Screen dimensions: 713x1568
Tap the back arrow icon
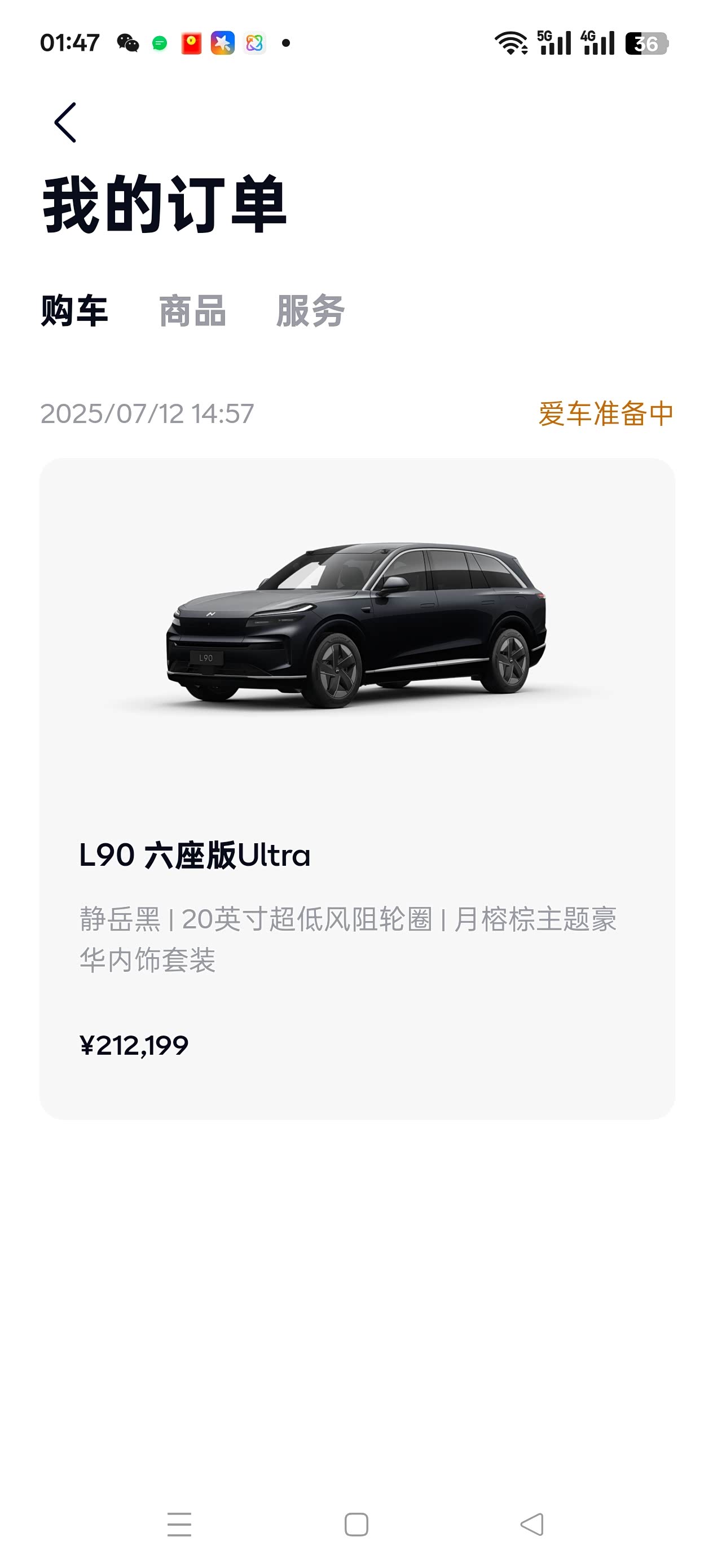[65, 122]
